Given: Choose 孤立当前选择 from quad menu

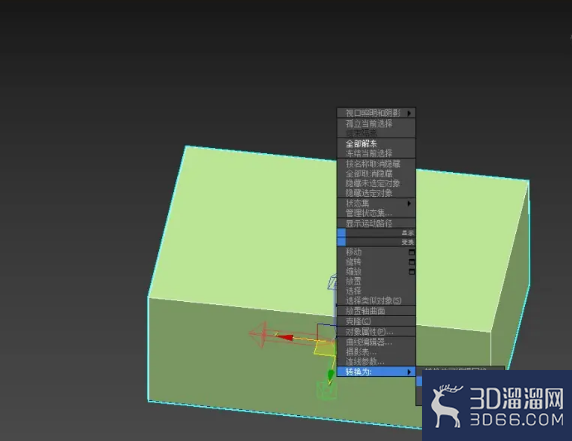Looking at the screenshot, I should [x=376, y=124].
